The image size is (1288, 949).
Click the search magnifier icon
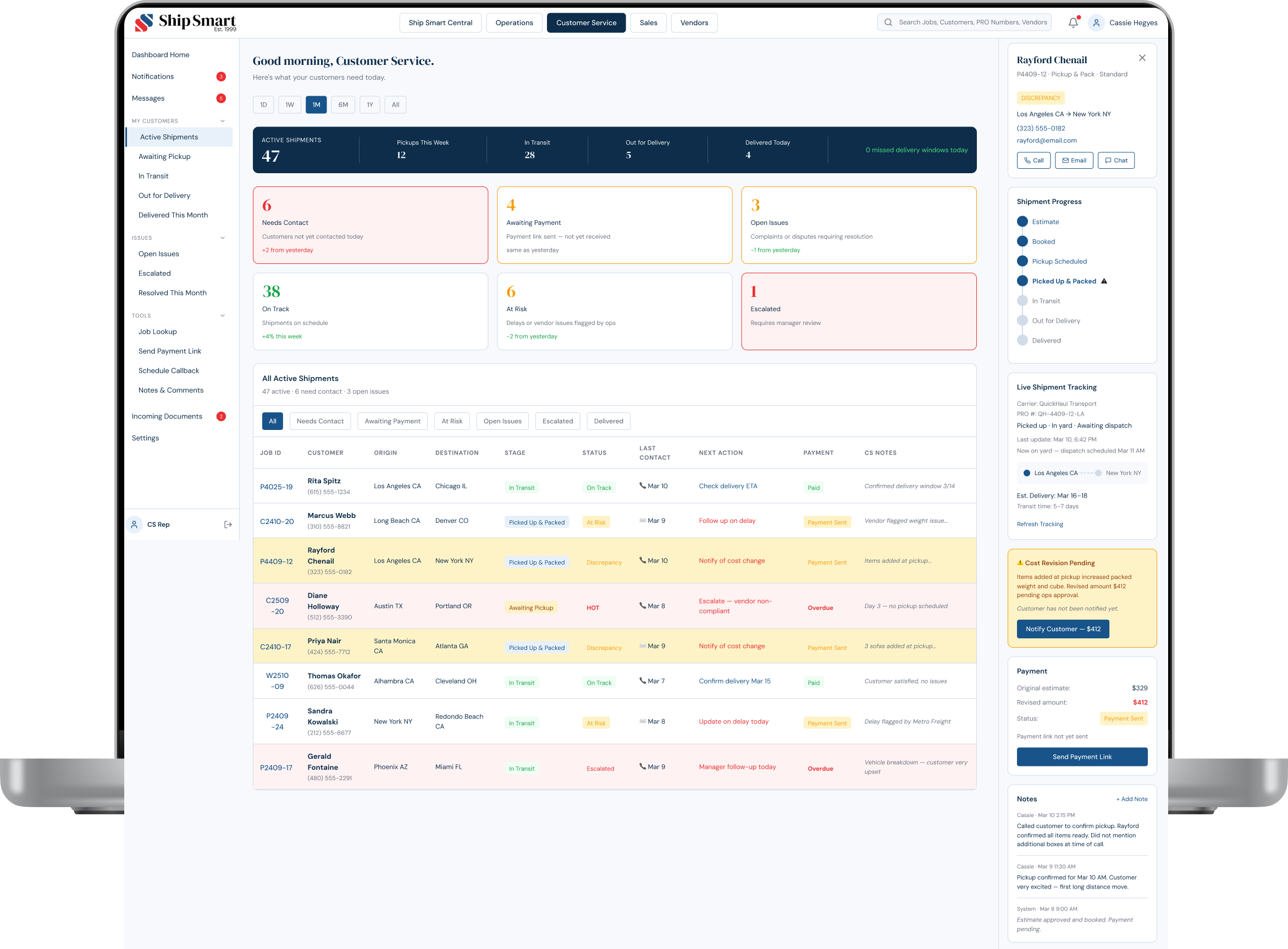[x=888, y=23]
